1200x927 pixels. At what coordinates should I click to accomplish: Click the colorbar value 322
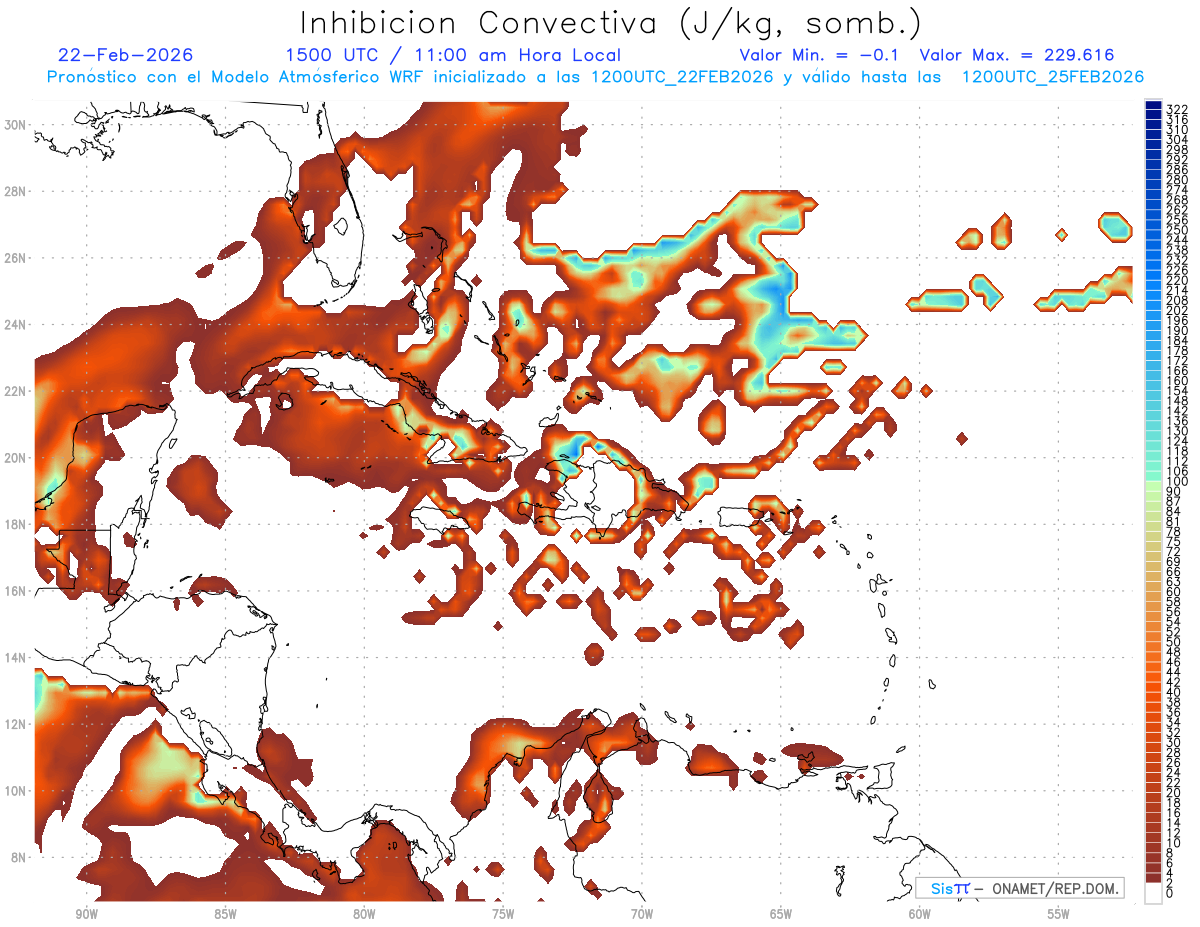click(1176, 109)
